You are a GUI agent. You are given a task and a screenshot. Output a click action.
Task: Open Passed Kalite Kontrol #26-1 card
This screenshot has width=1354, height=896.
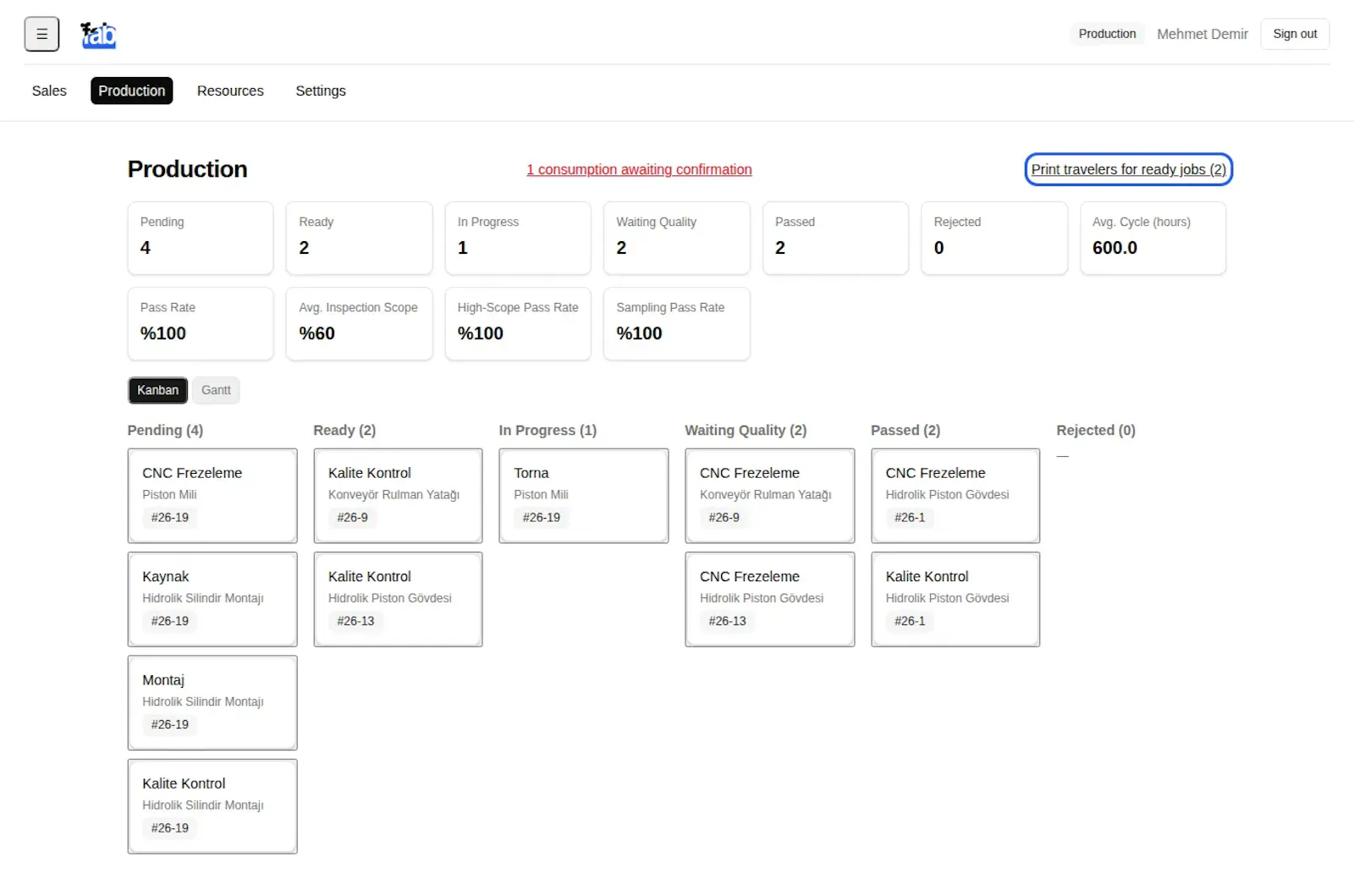click(955, 599)
